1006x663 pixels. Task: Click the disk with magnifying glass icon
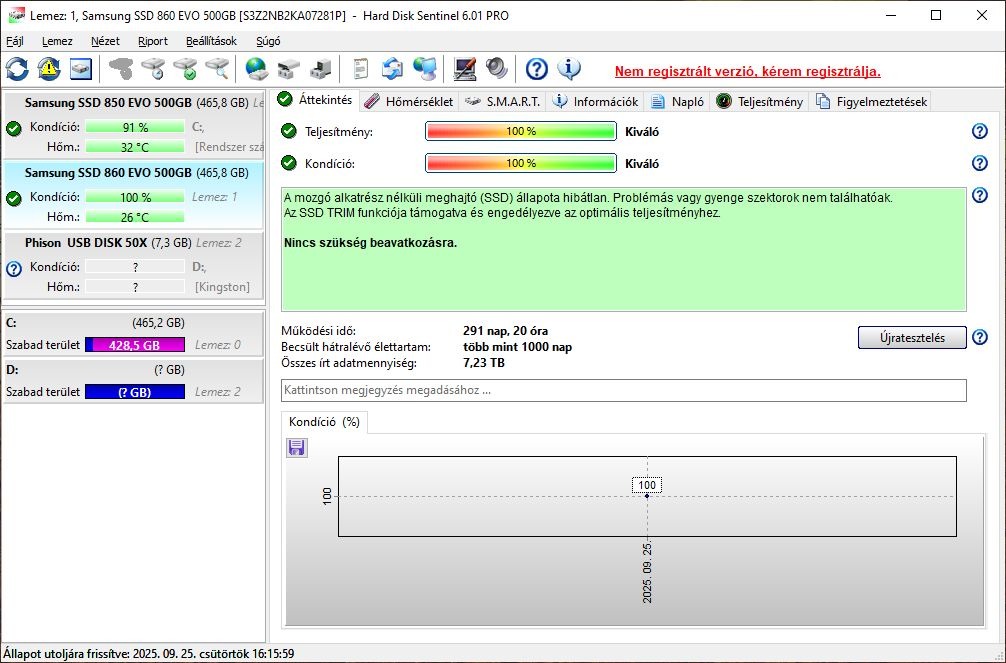217,69
